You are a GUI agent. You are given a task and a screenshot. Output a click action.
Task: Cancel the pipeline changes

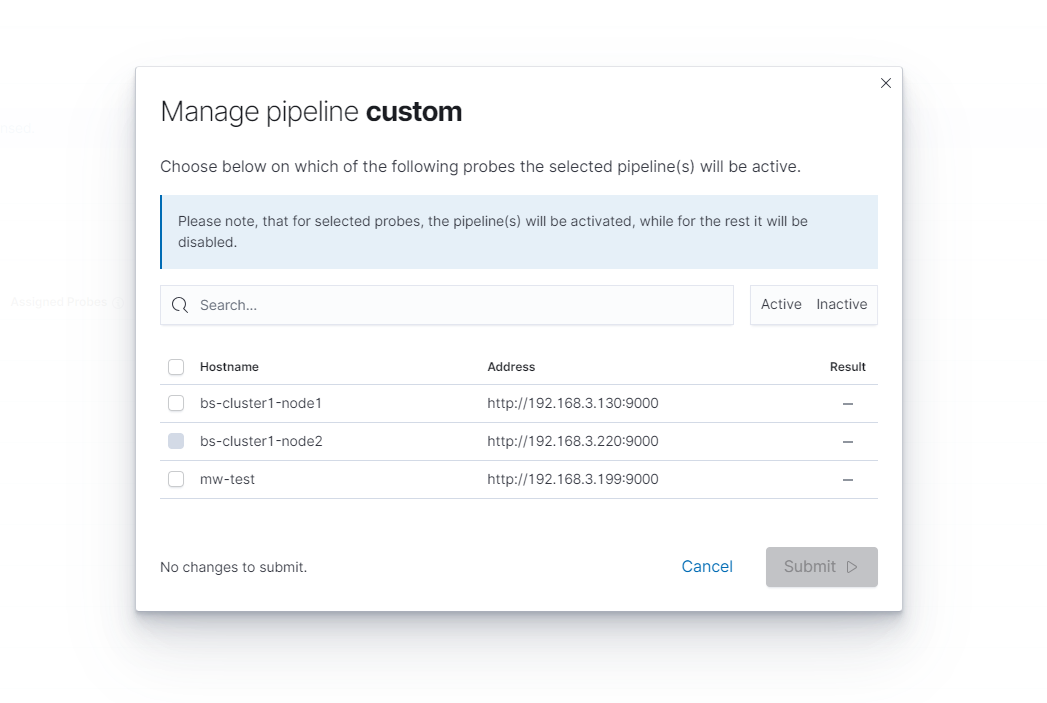pyautogui.click(x=707, y=567)
